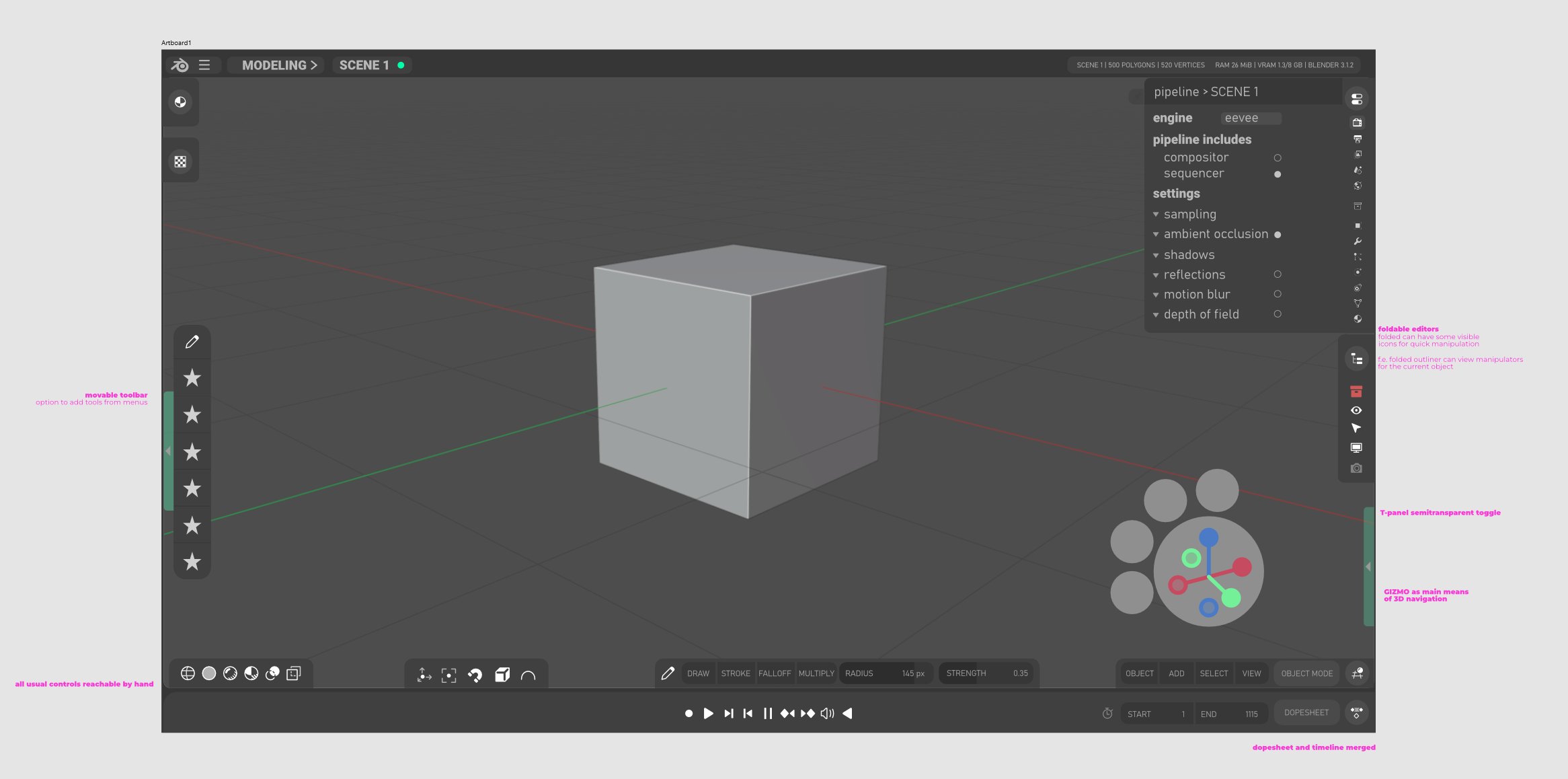Adjust the RADIUS slider field
Screen dimensions: 1568x779
coord(886,673)
